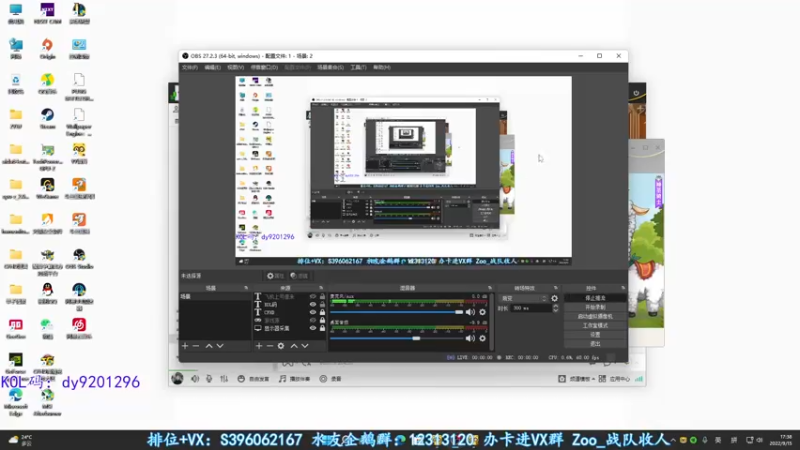The image size is (800, 450).
Task: Pop out the Scene Transitions dock panel
Action: [556, 288]
